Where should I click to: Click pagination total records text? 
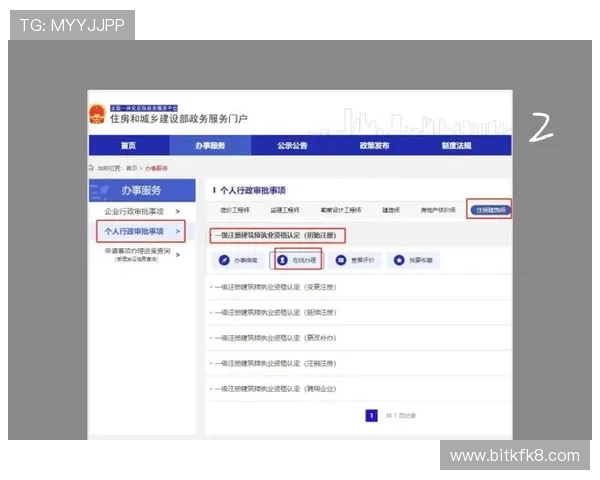click(x=401, y=416)
